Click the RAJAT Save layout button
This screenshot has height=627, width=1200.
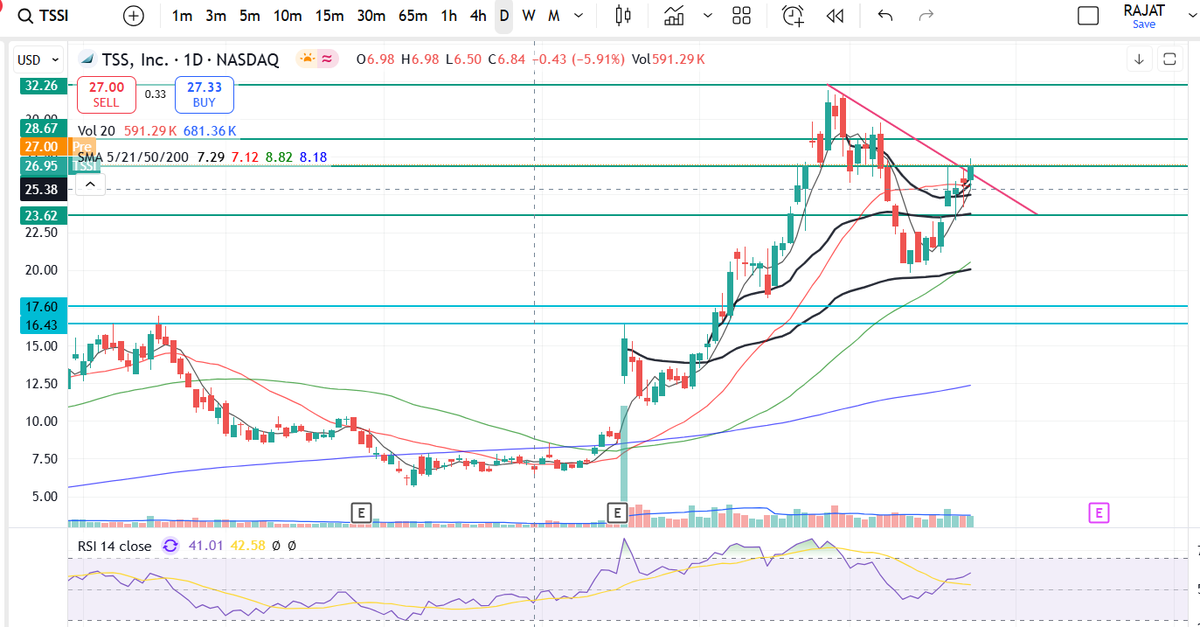point(1144,16)
